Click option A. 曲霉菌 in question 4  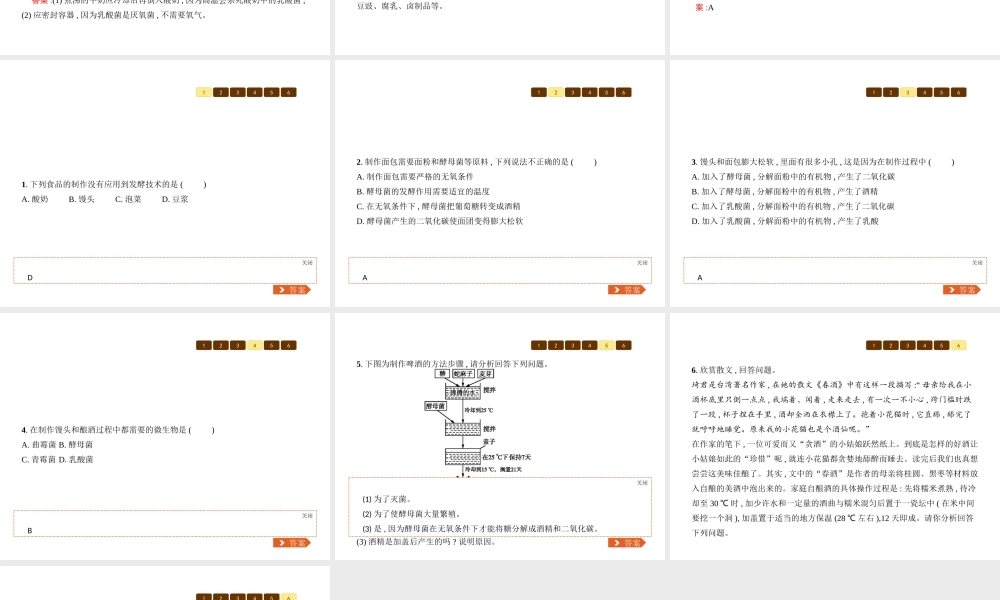coord(38,445)
